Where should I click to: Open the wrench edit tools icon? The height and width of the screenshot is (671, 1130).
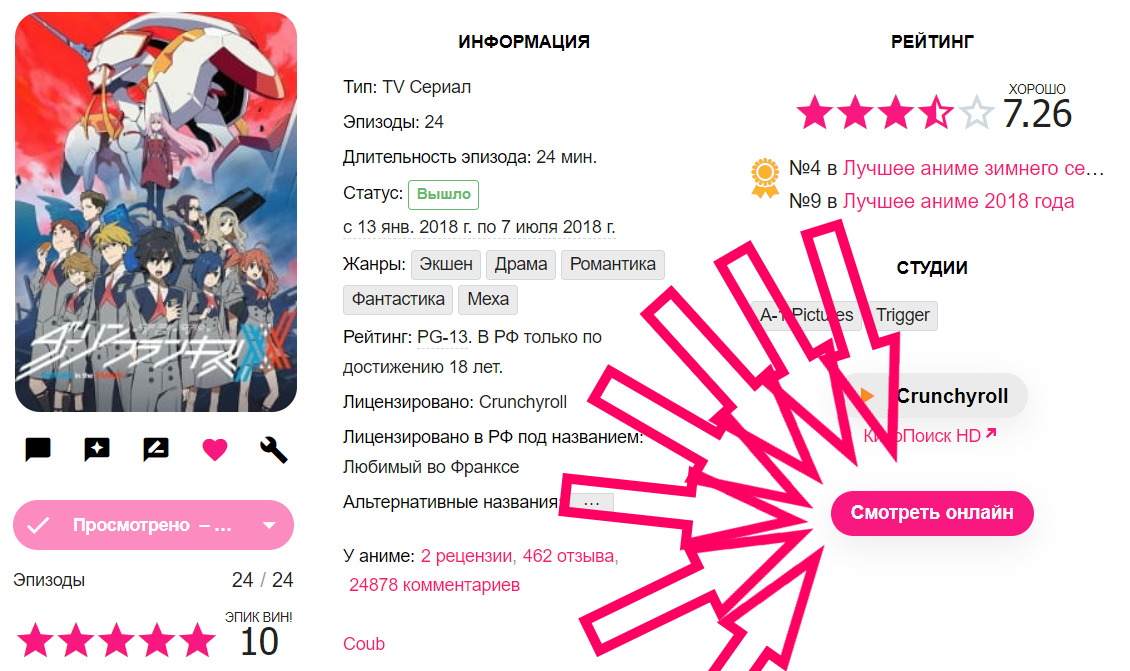(274, 450)
